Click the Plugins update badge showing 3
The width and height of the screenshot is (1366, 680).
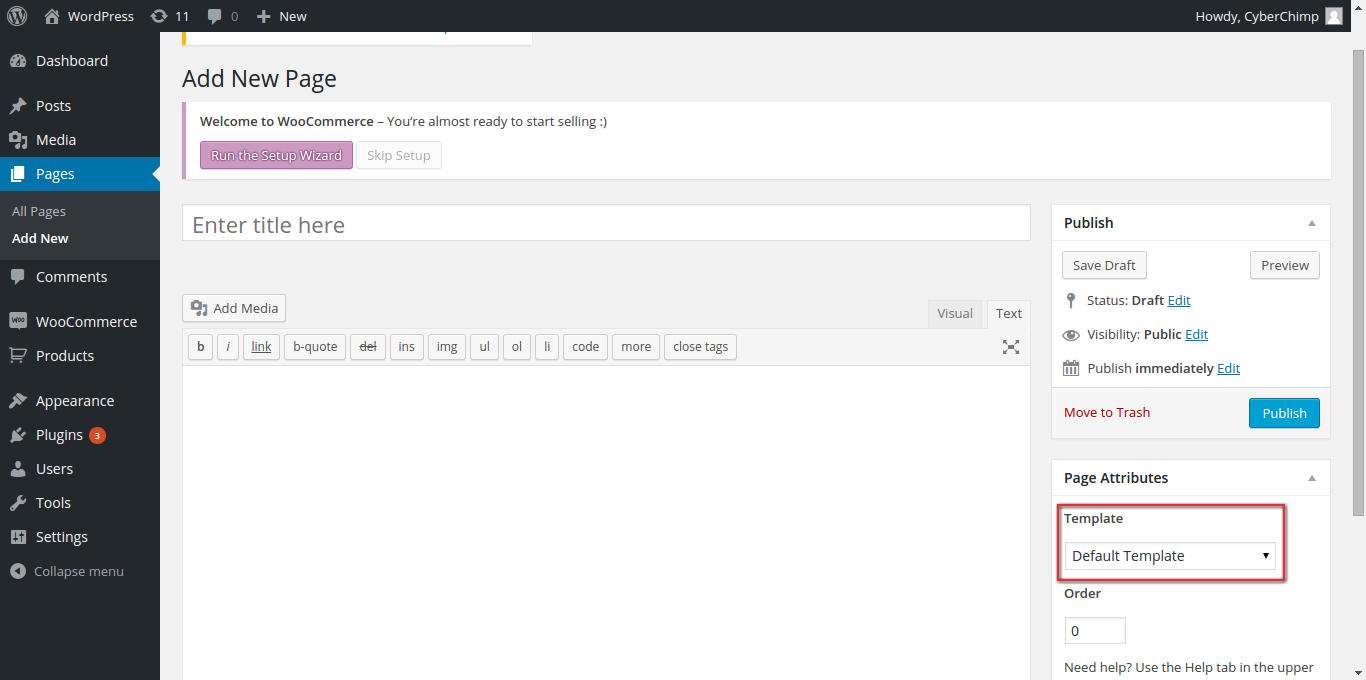tap(97, 435)
